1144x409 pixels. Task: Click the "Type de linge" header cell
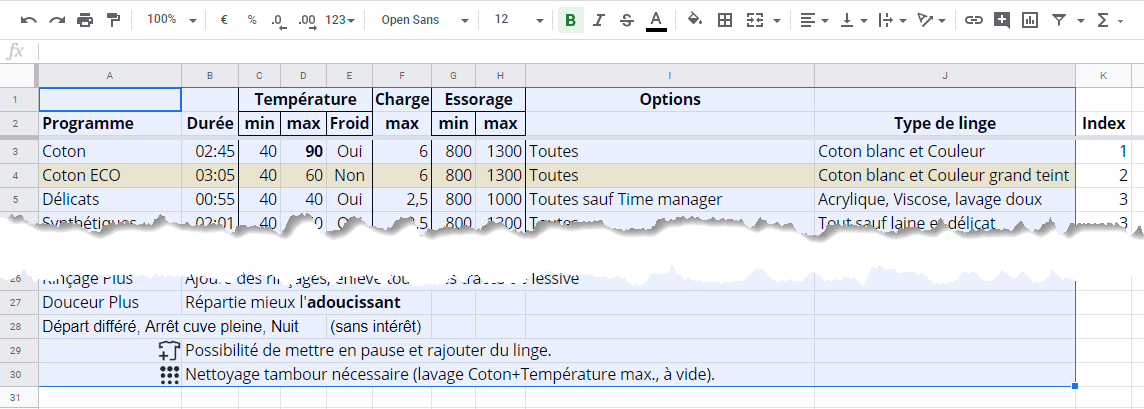tap(945, 123)
